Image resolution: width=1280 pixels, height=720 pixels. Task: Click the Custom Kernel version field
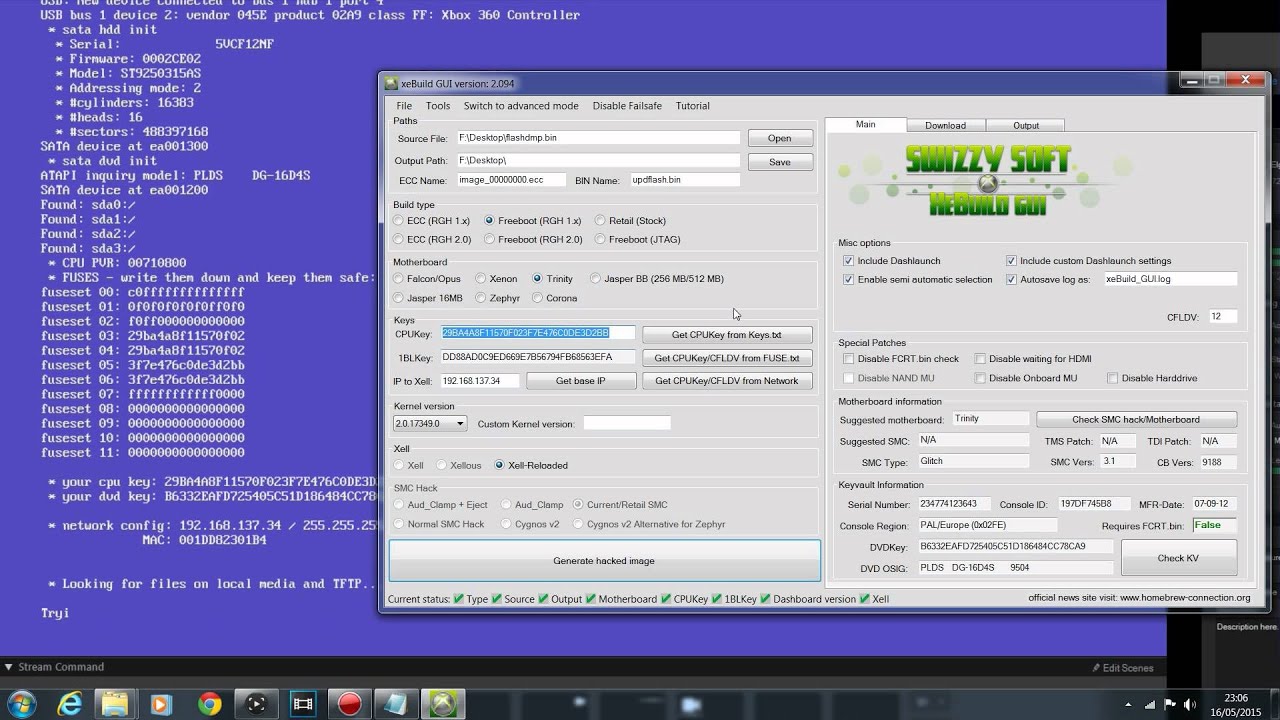pos(627,424)
